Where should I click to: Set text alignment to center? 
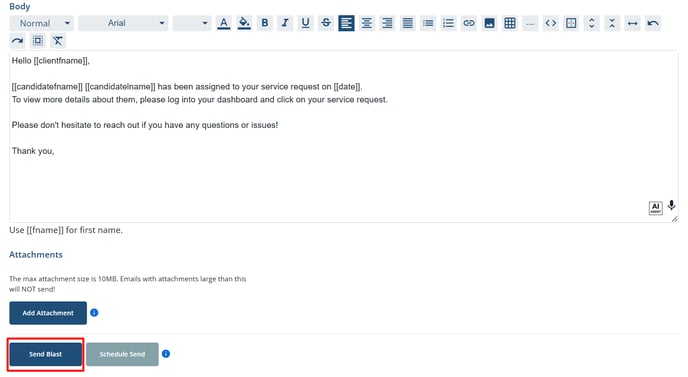click(367, 23)
